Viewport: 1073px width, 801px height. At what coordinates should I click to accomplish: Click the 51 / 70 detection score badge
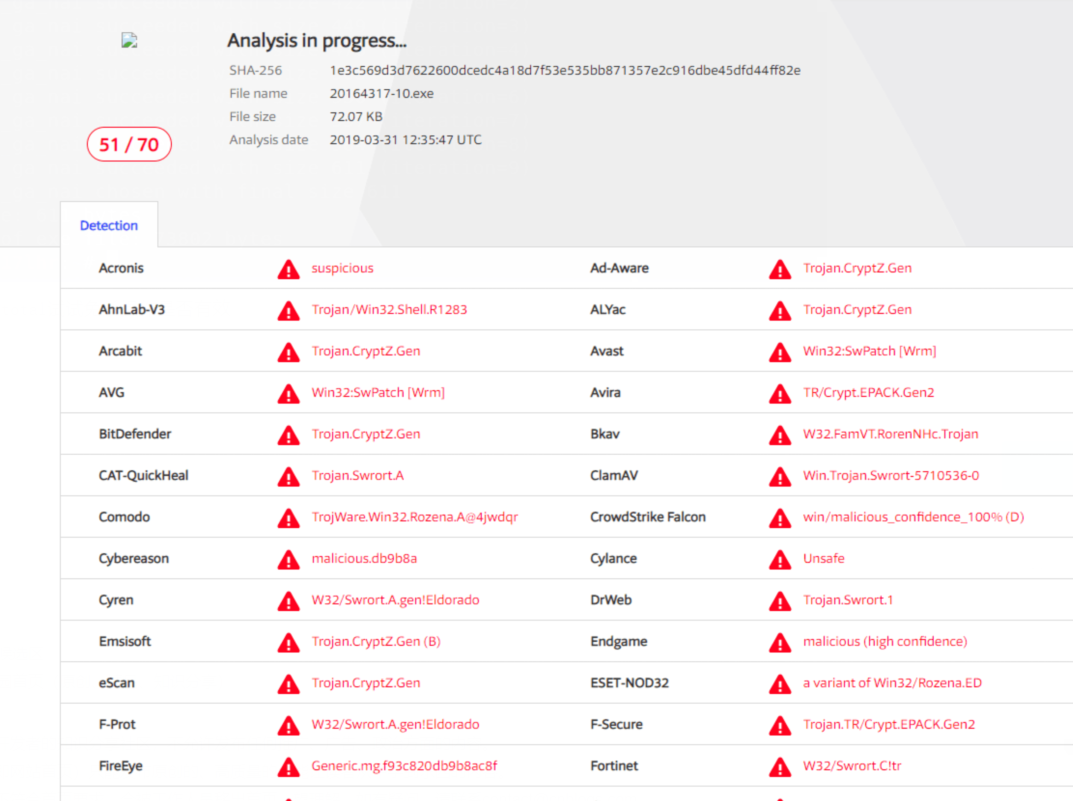click(129, 144)
